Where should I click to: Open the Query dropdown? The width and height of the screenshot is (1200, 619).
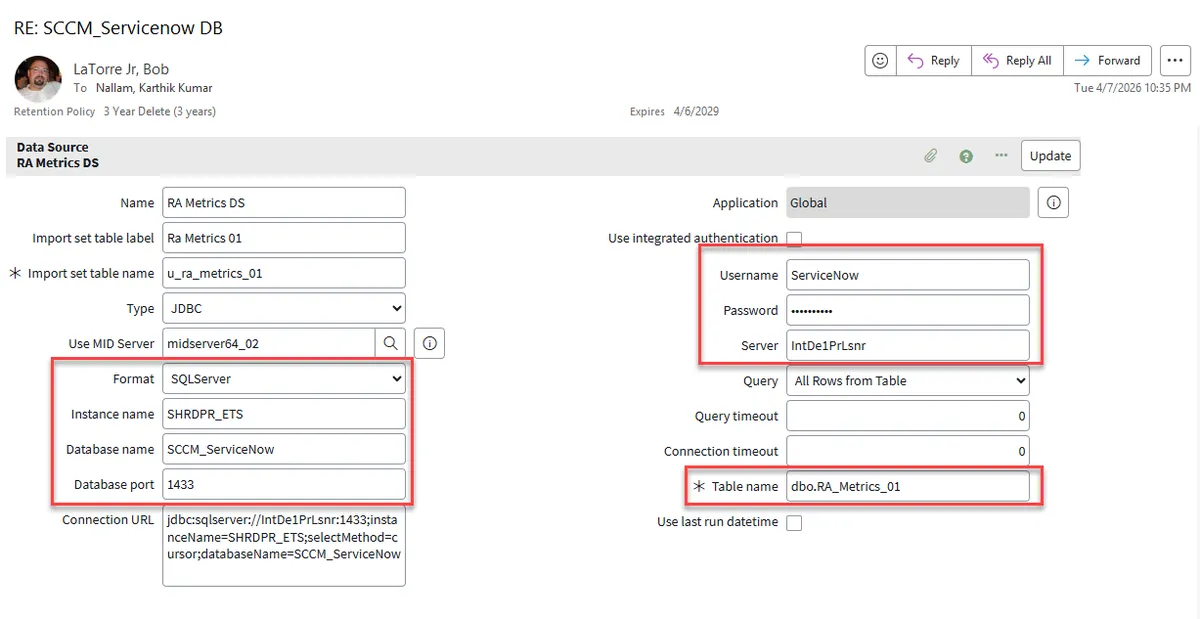[907, 381]
